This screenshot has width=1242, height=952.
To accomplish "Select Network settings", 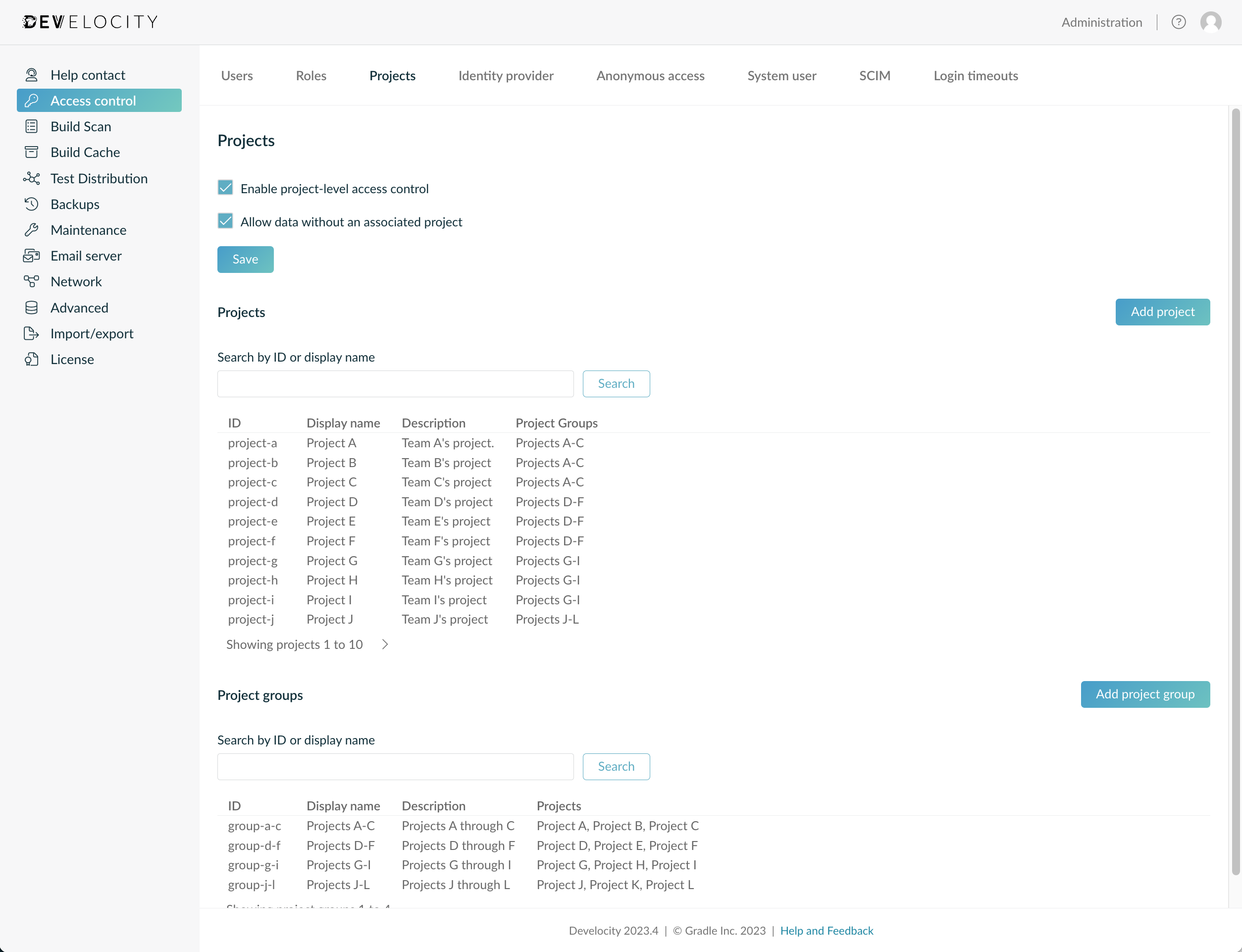I will [76, 281].
